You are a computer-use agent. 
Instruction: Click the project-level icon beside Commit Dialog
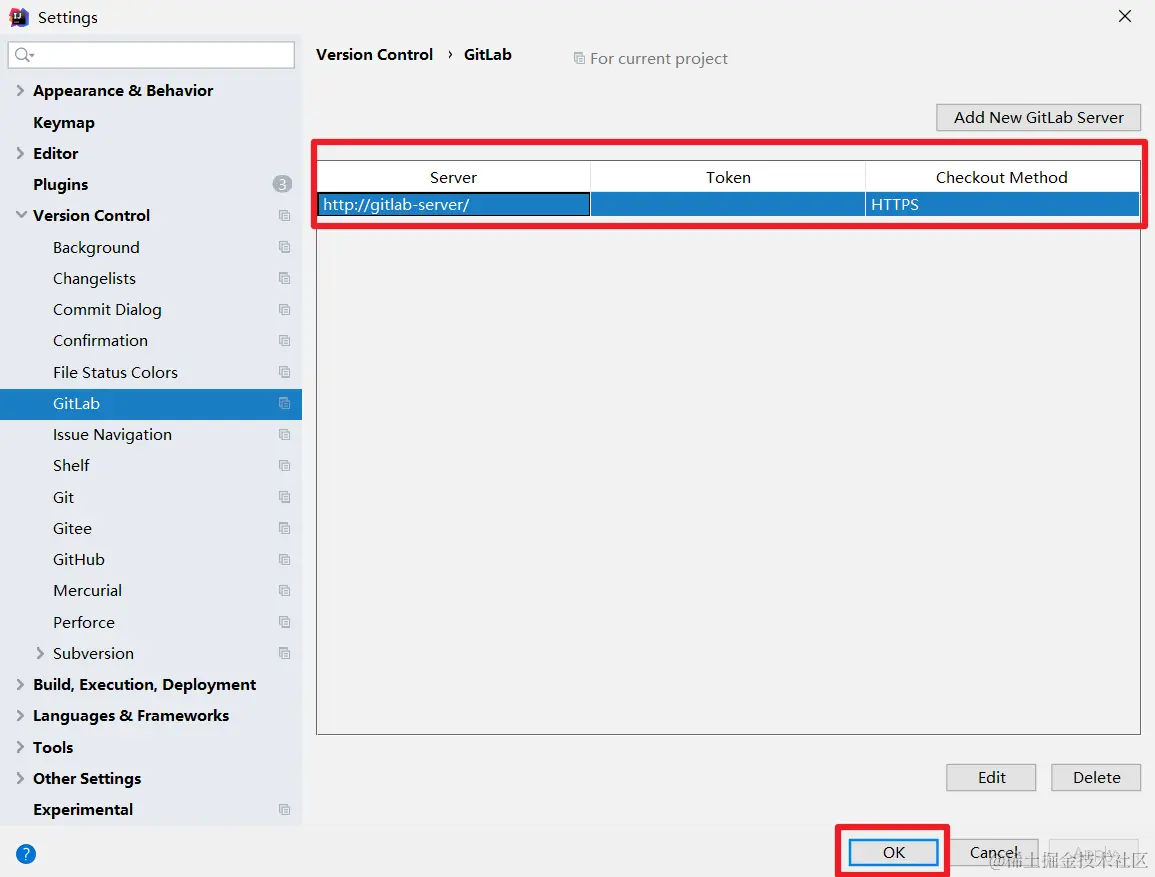point(284,310)
